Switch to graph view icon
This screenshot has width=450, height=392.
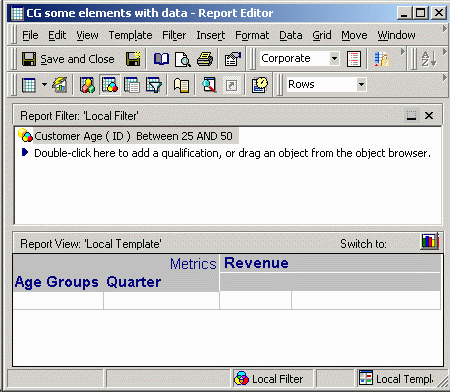430,241
